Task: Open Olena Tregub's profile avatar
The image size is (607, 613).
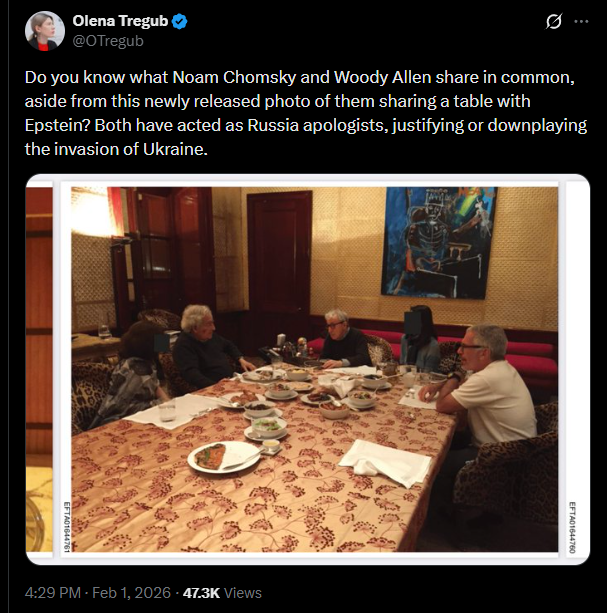Action: point(45,31)
